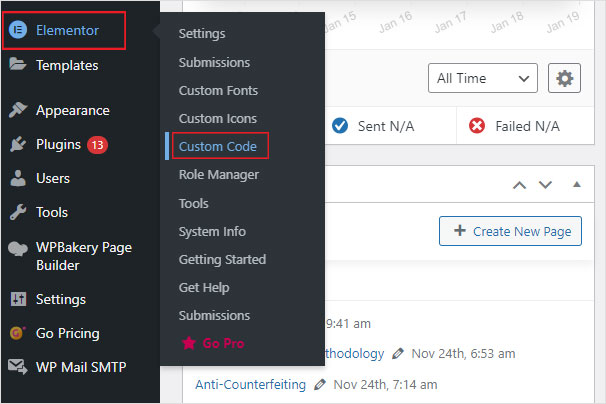The image size is (606, 404).
Task: Click the WPBakery Page Builder cloud icon
Action: pos(18,248)
